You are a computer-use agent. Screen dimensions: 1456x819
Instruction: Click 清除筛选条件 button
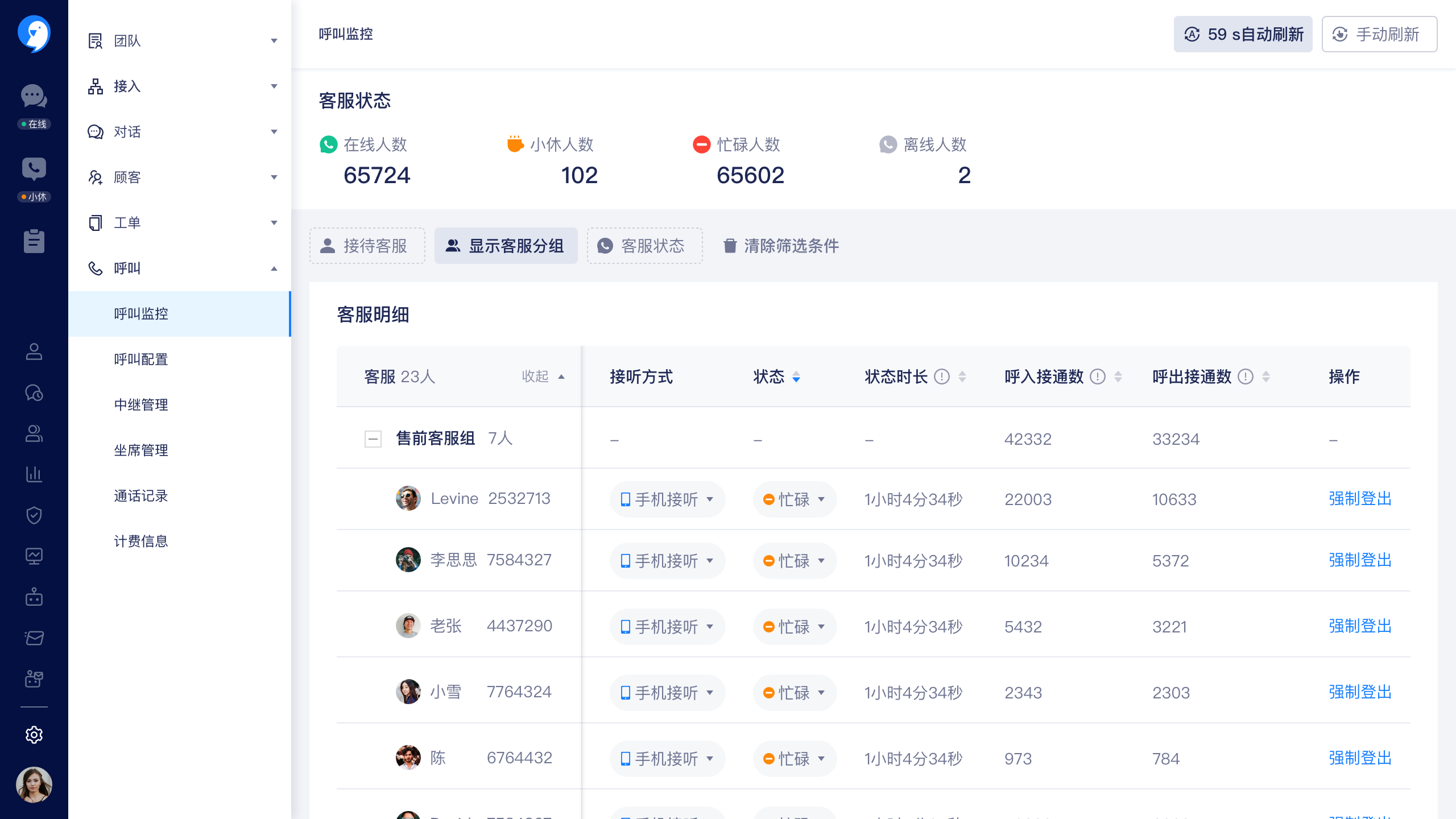[x=781, y=246]
